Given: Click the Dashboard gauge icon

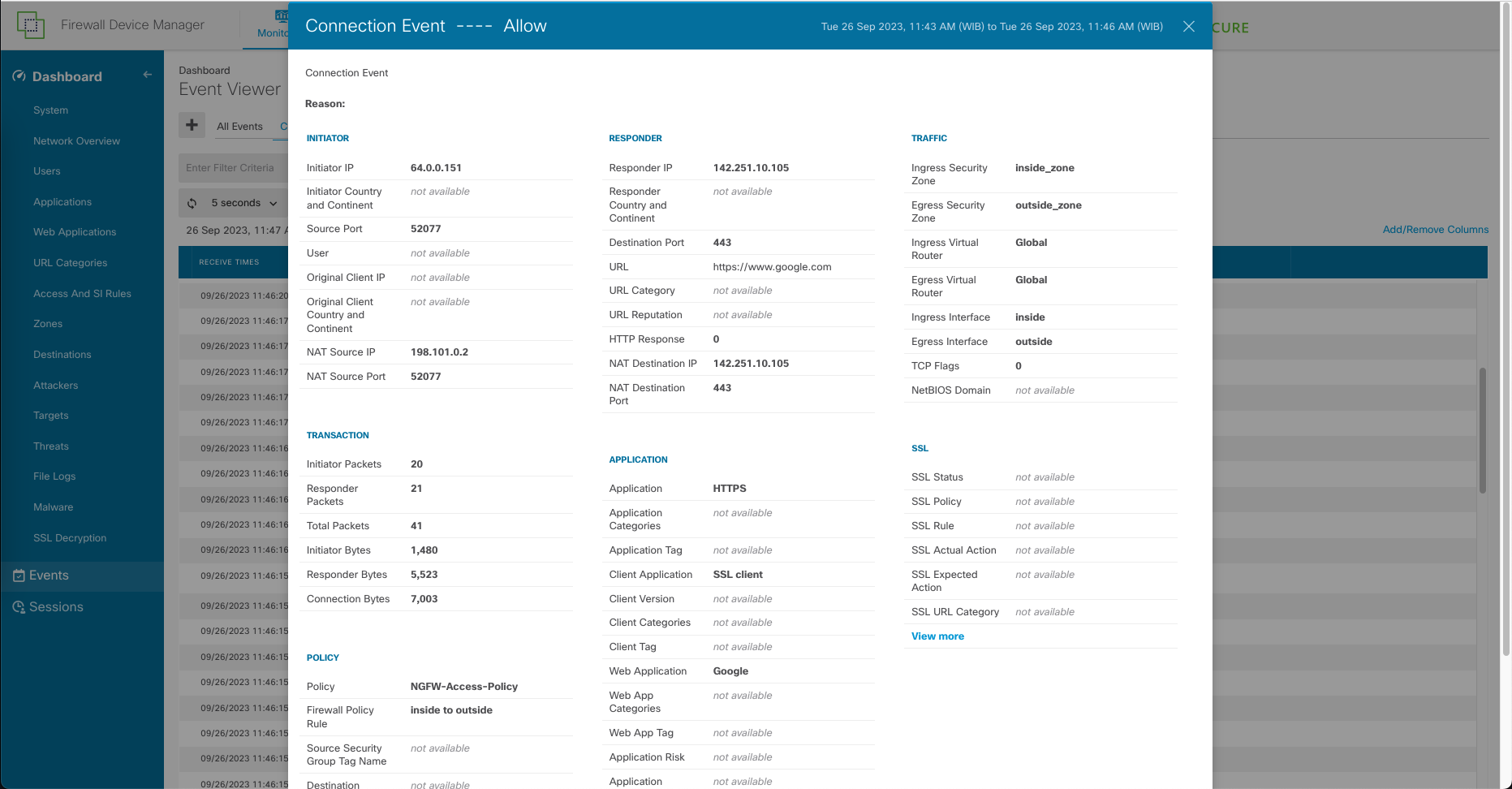Looking at the screenshot, I should 19,76.
